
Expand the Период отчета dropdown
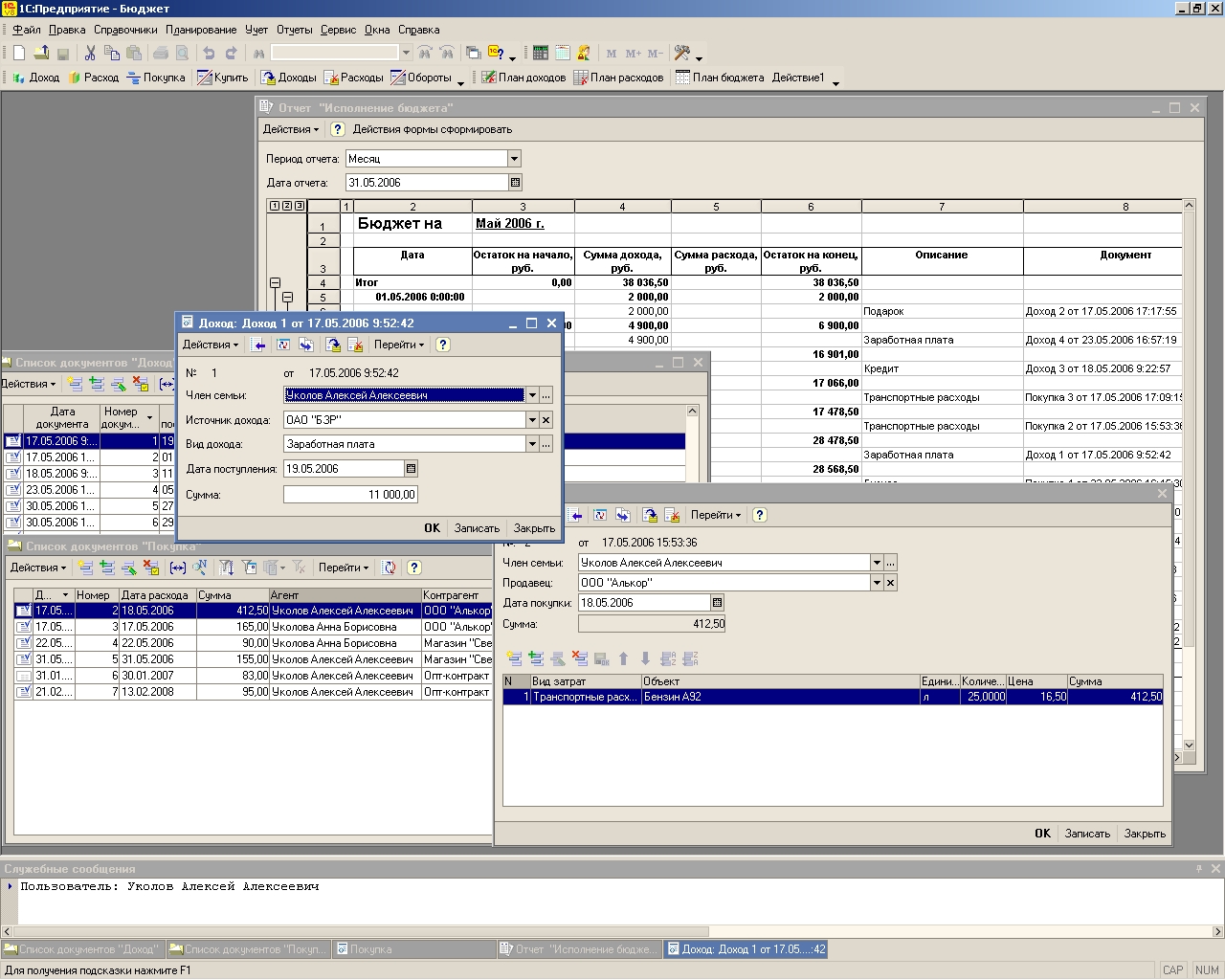pos(514,159)
